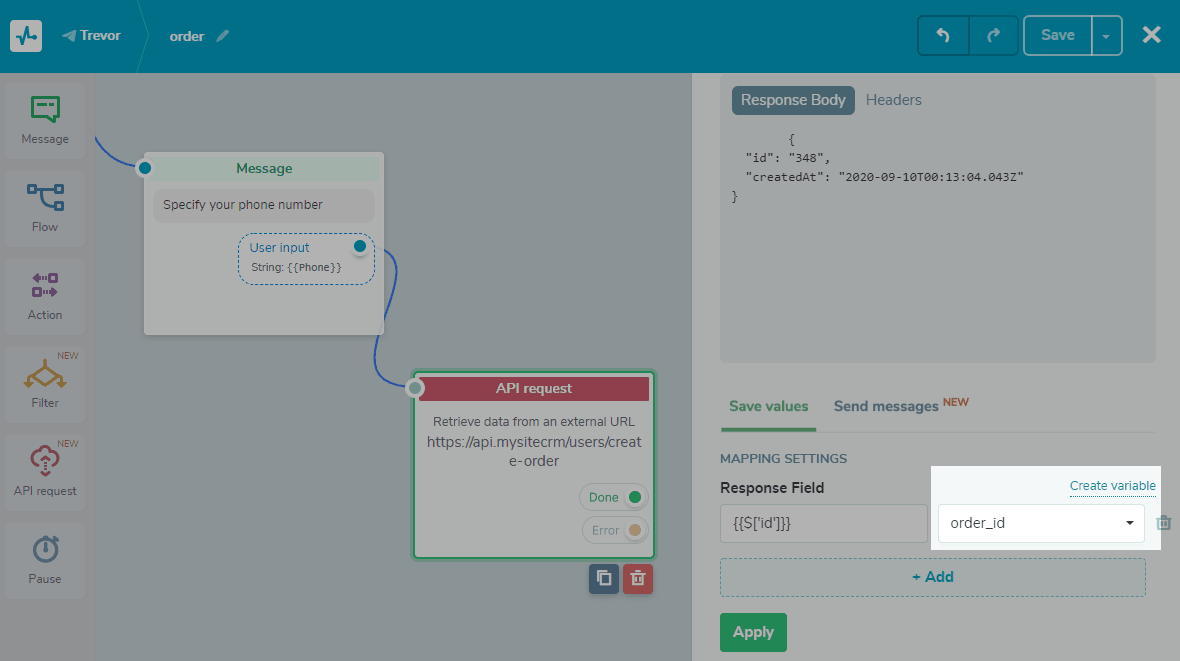1180x661 pixels.
Task: Click the API request input connector
Action: click(x=415, y=388)
